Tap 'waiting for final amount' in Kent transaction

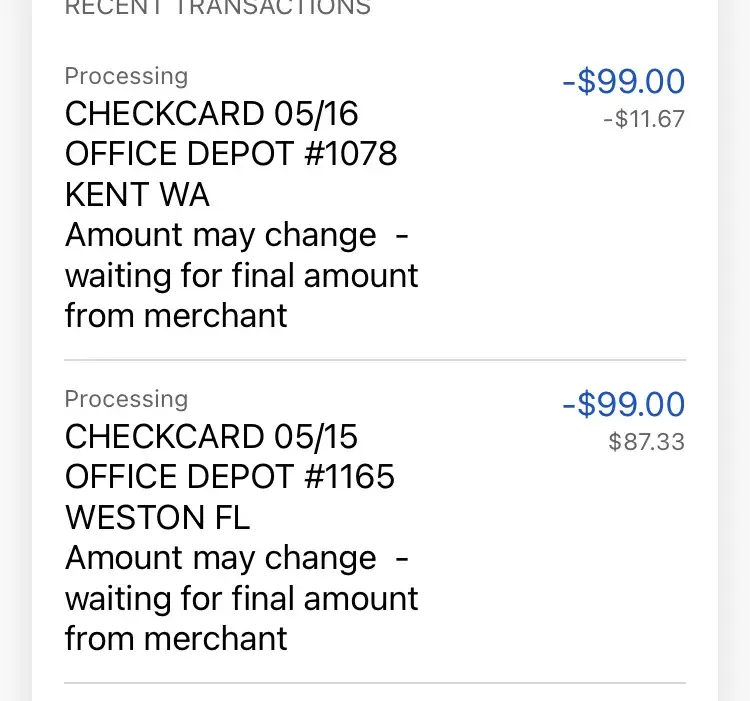pos(241,275)
